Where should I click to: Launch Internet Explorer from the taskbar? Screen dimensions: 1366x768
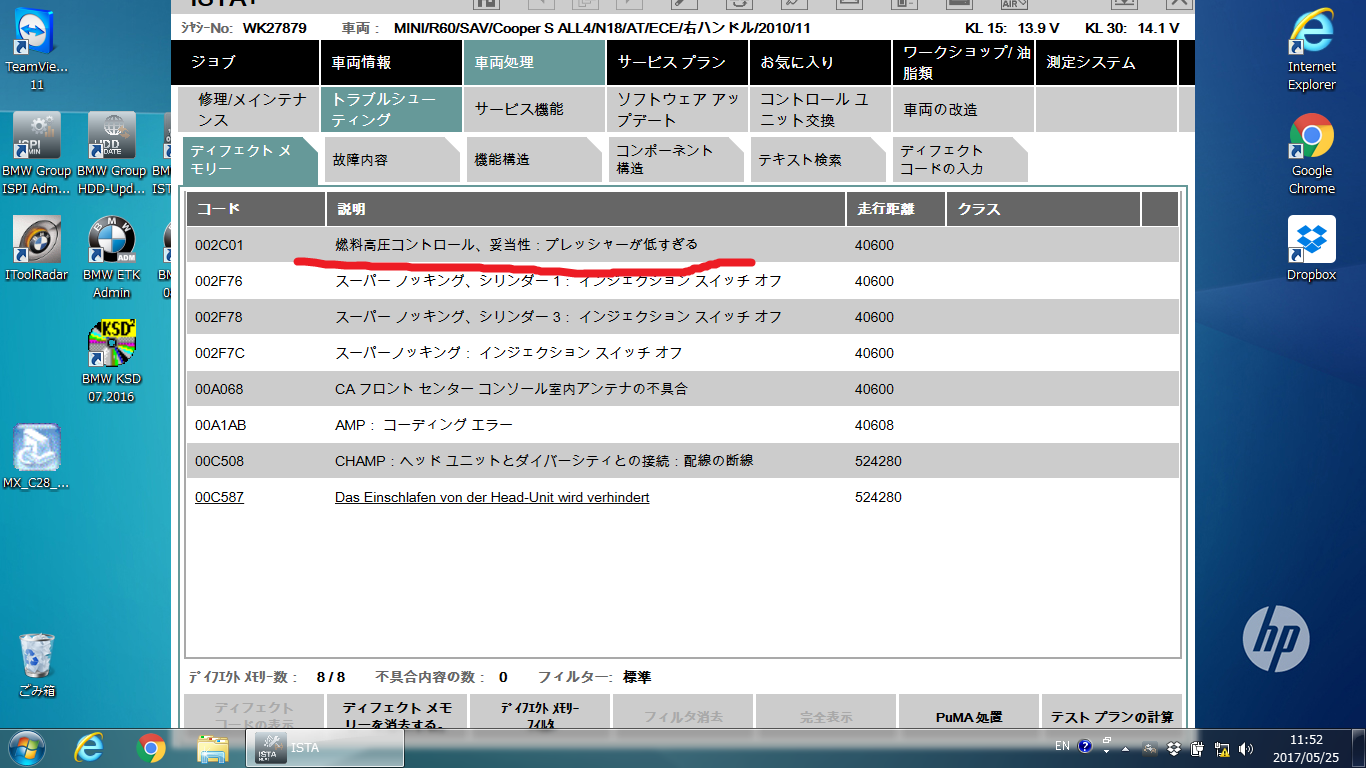tap(91, 747)
